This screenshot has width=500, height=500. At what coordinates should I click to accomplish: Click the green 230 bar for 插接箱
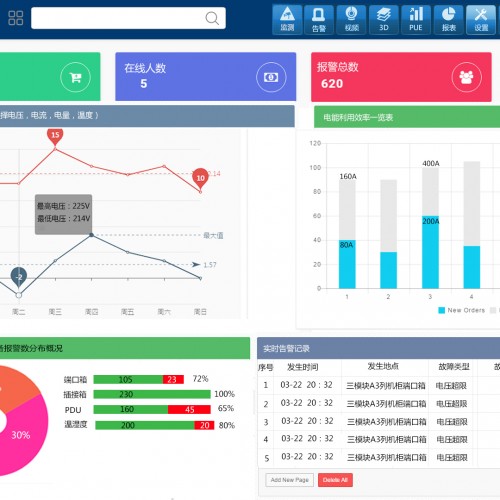tap(152, 394)
